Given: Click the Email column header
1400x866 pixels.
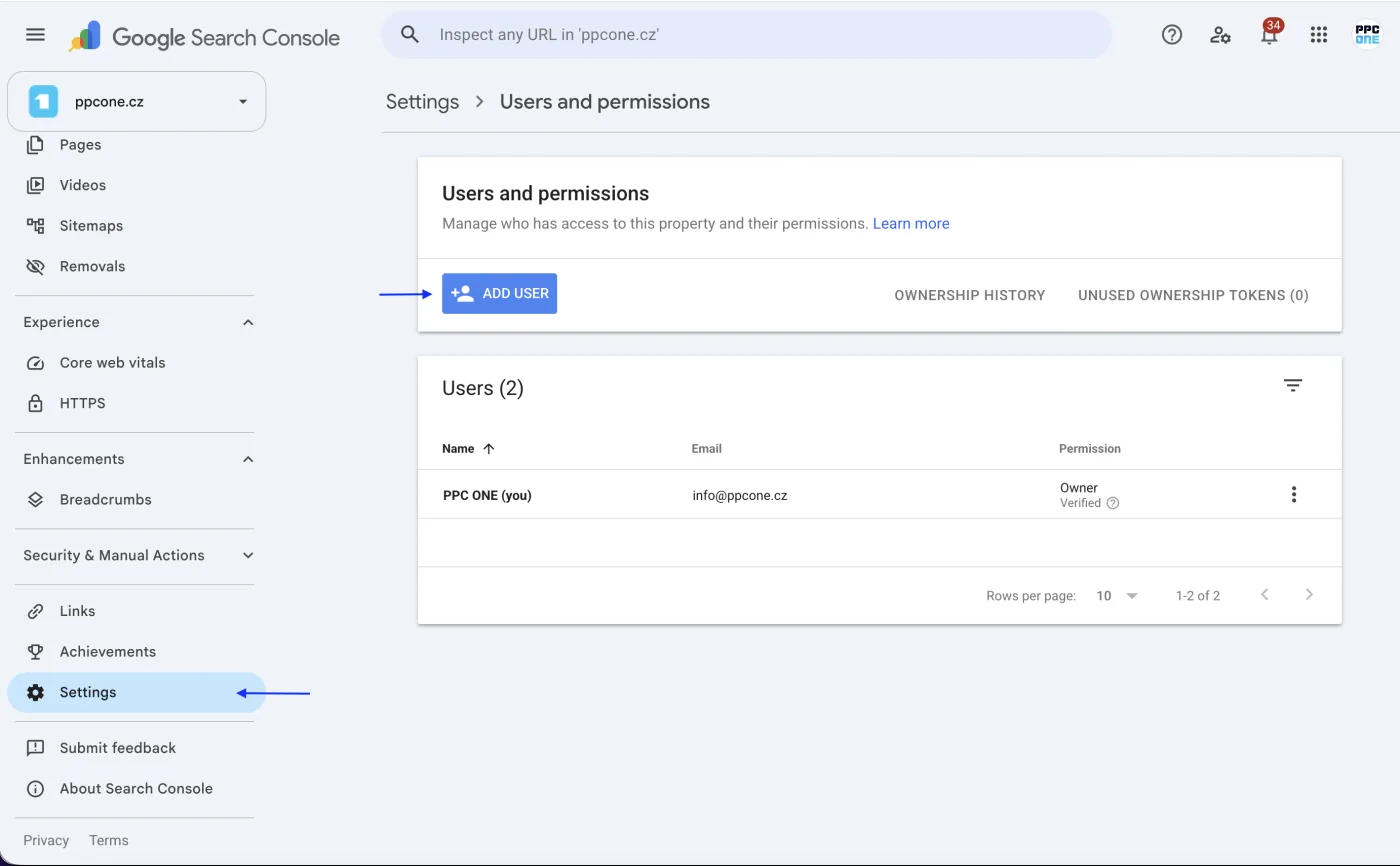Looking at the screenshot, I should 706,449.
